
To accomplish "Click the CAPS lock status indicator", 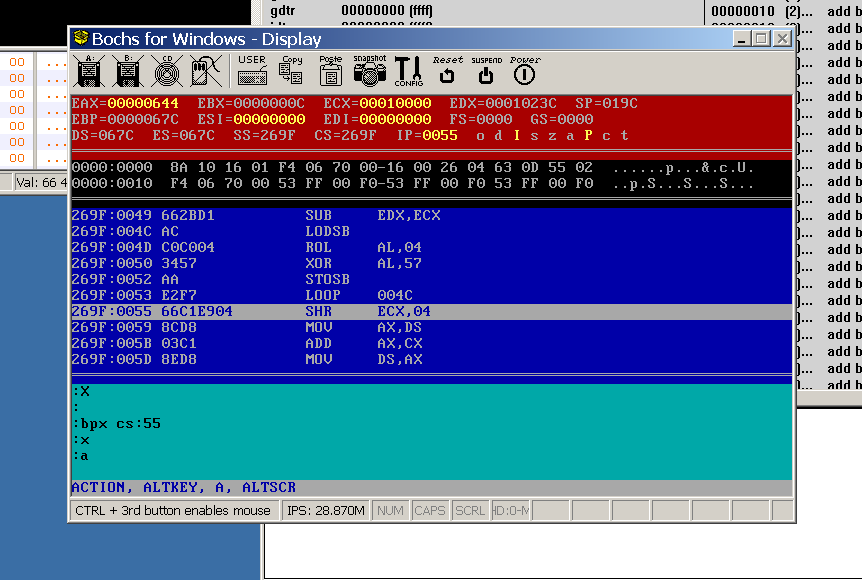I will 430,511.
